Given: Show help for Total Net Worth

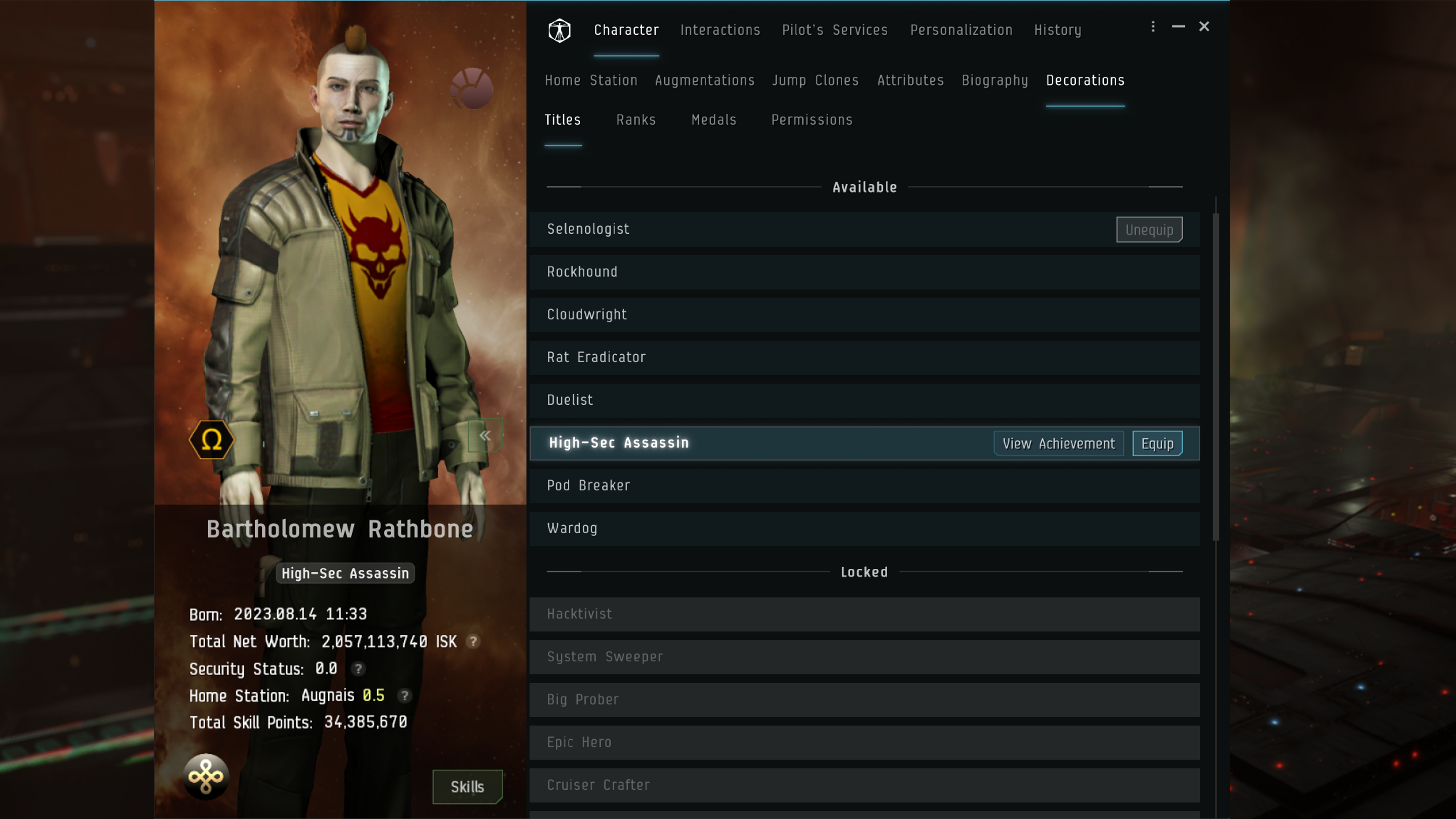Looking at the screenshot, I should point(473,642).
